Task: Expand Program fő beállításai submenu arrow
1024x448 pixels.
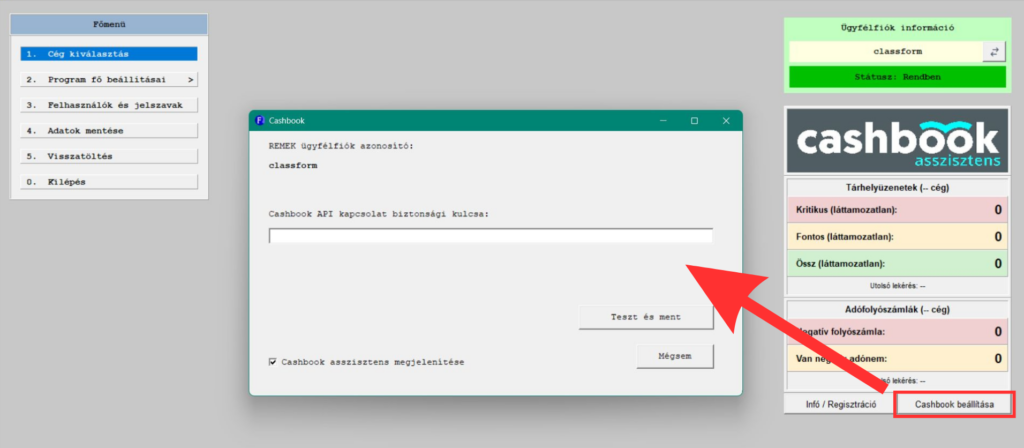Action: point(190,79)
